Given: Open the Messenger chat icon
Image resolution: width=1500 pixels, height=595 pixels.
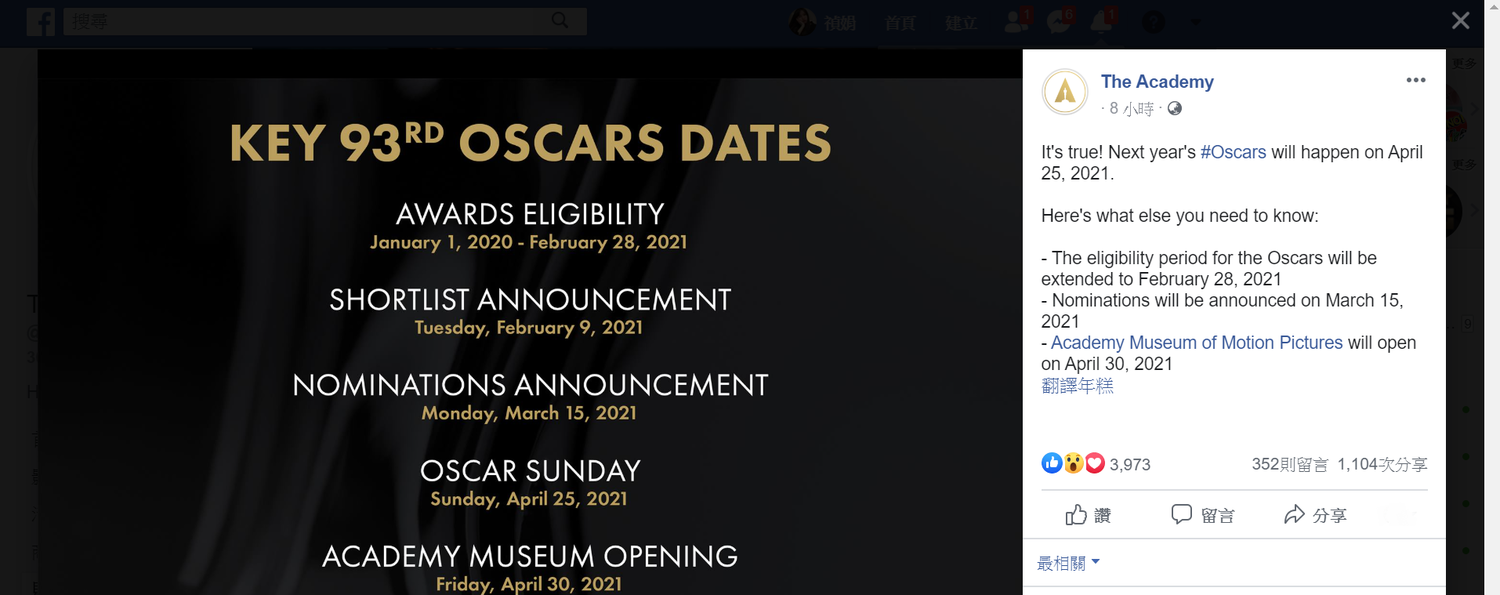Looking at the screenshot, I should point(1059,21).
